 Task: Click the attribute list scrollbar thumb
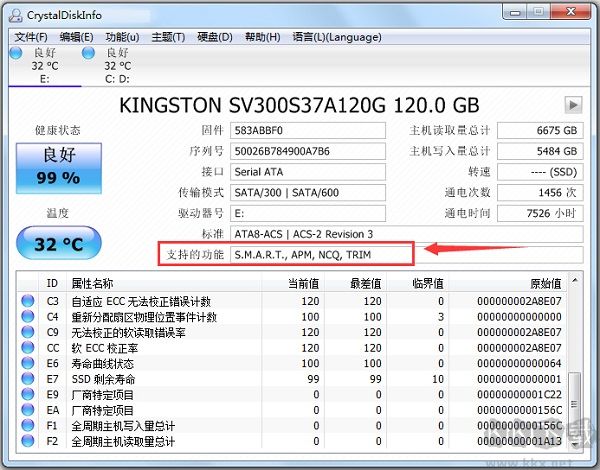point(574,404)
